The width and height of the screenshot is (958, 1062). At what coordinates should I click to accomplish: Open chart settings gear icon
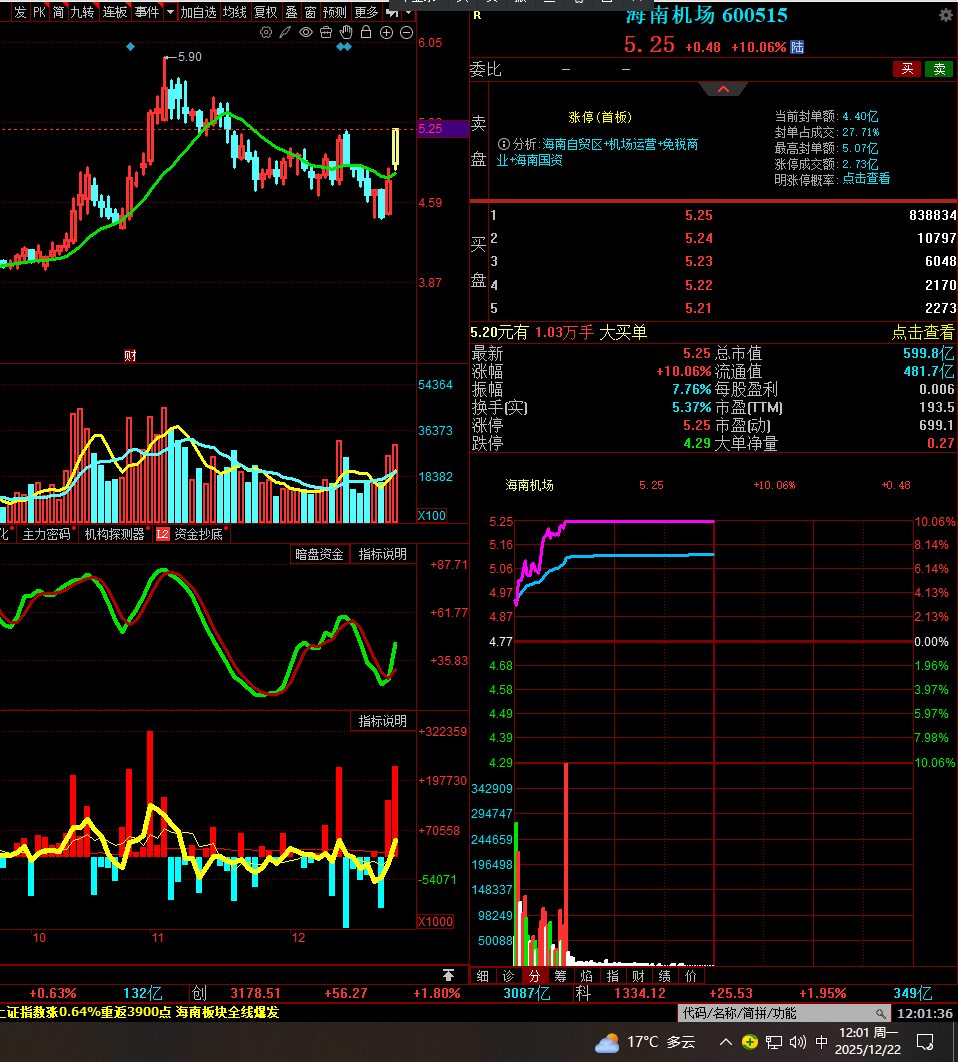pyautogui.click(x=266, y=33)
